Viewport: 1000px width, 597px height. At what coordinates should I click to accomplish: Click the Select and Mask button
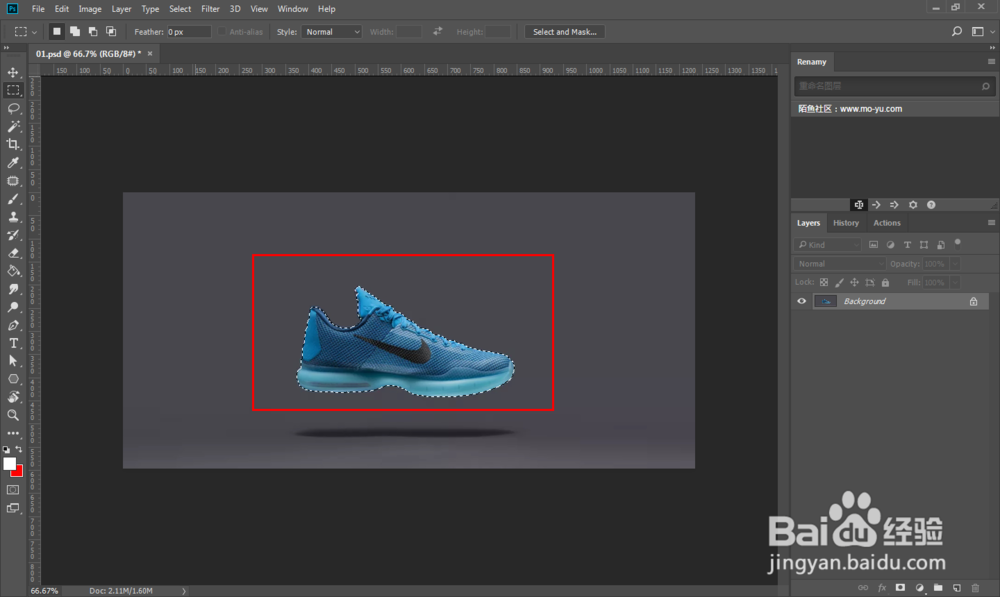click(564, 31)
